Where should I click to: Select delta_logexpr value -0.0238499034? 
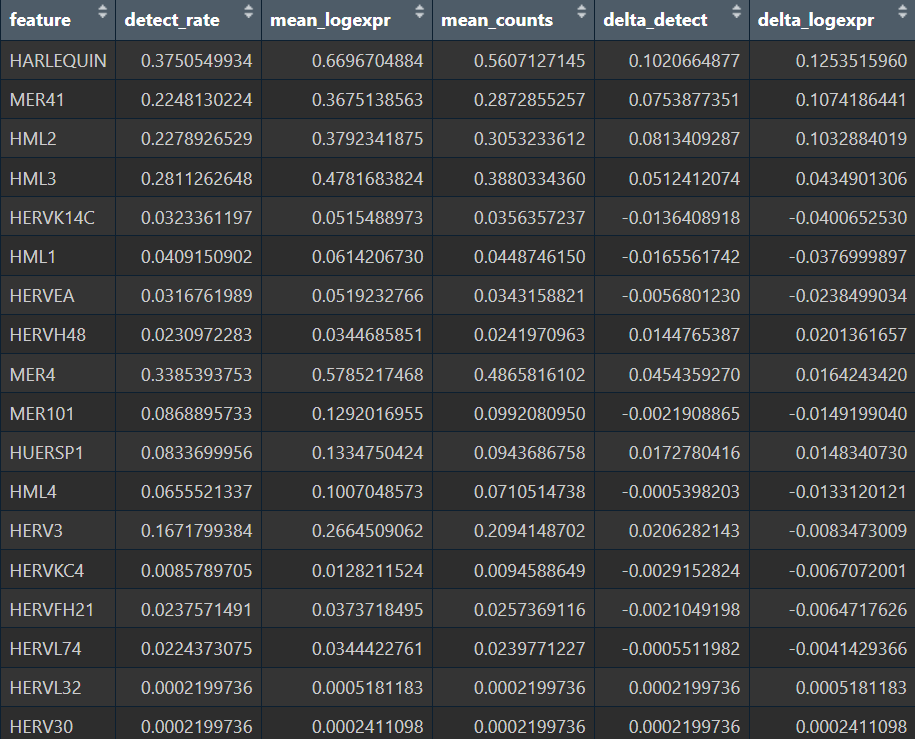(x=843, y=296)
